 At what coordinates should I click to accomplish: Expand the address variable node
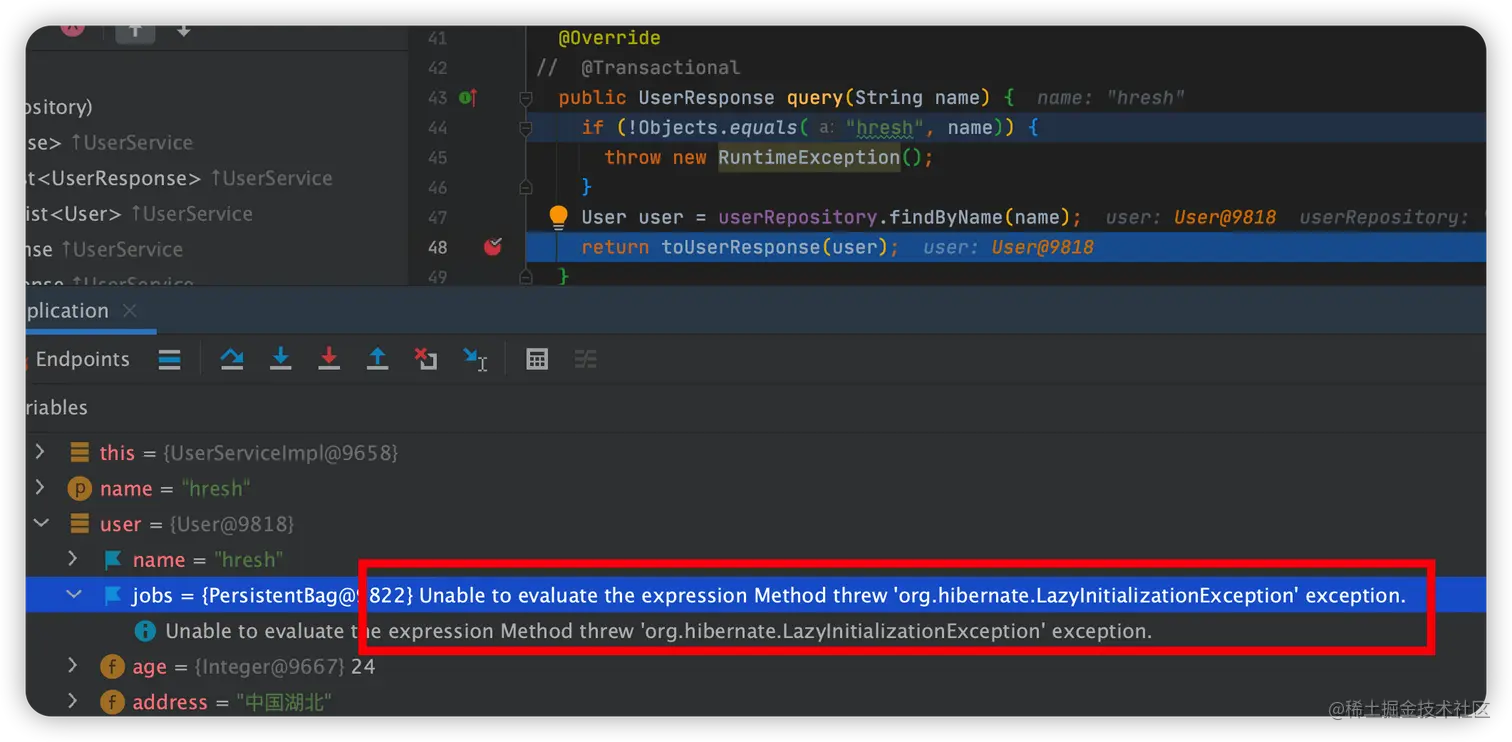[x=72, y=701]
